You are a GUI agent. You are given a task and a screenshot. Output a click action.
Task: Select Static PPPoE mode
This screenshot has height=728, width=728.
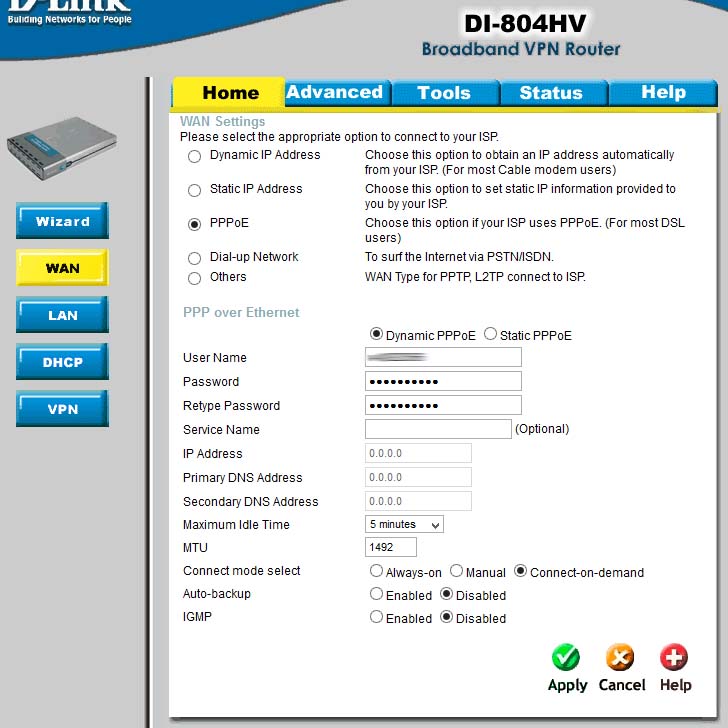coord(490,334)
